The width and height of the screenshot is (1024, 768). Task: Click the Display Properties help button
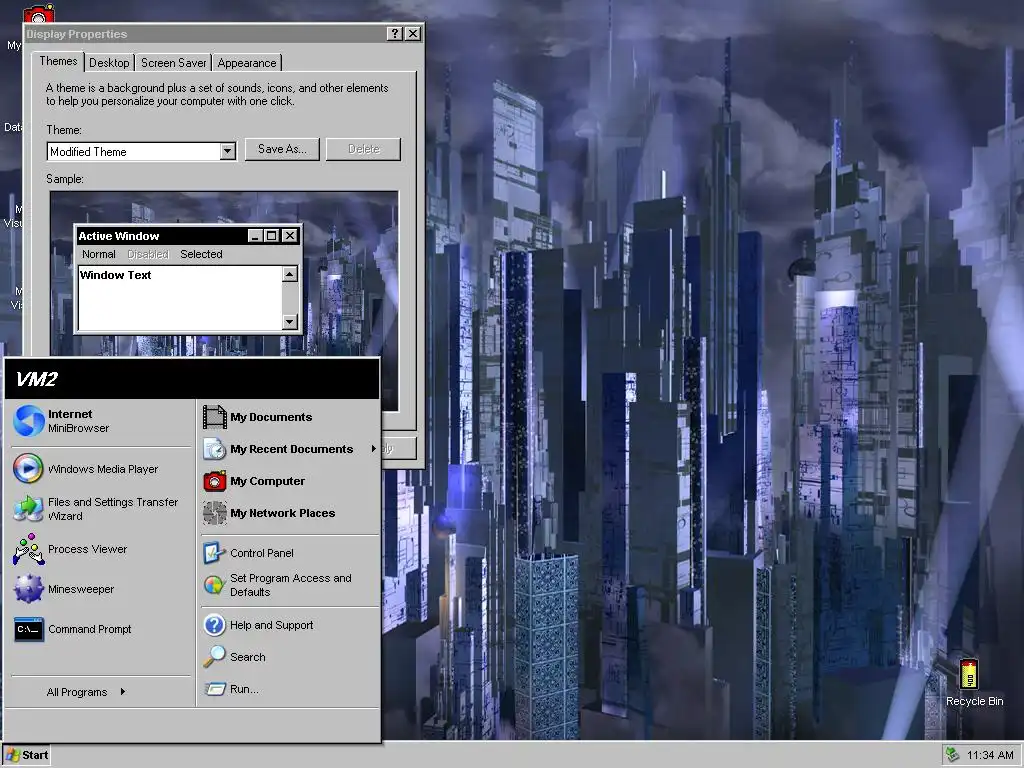point(394,34)
